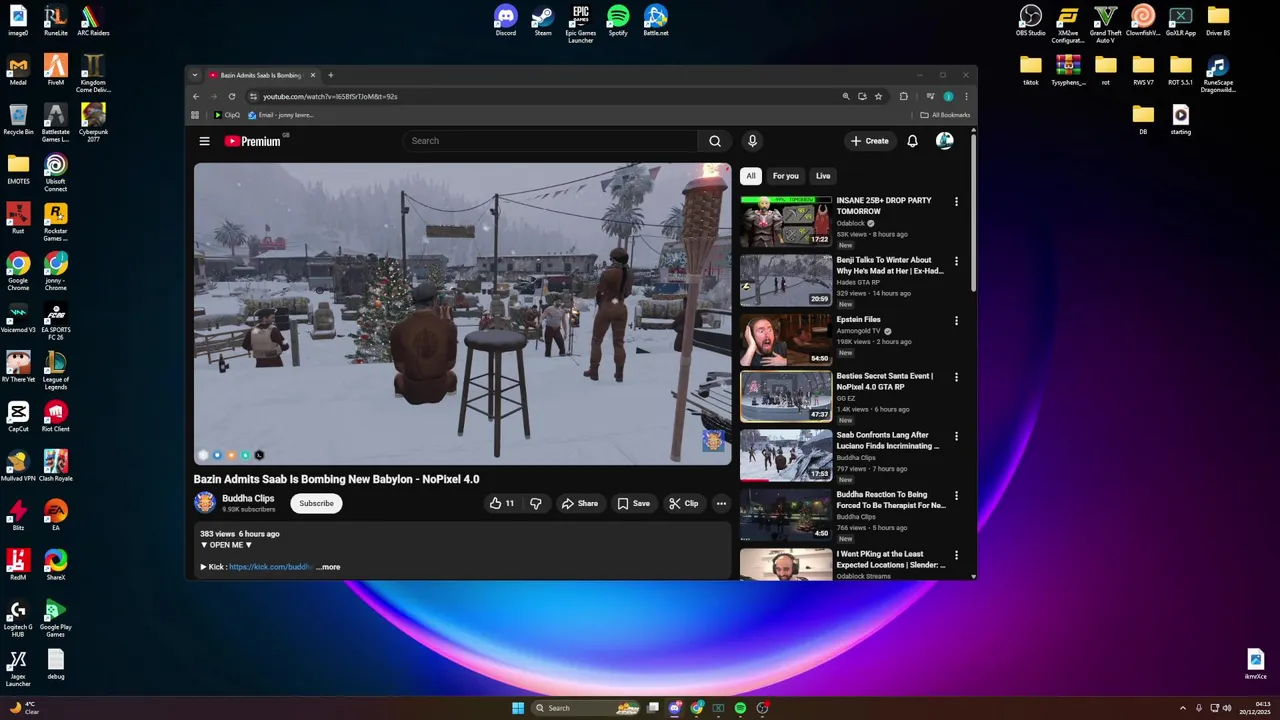Select the Live filter chip
1280x720 pixels.
[823, 176]
